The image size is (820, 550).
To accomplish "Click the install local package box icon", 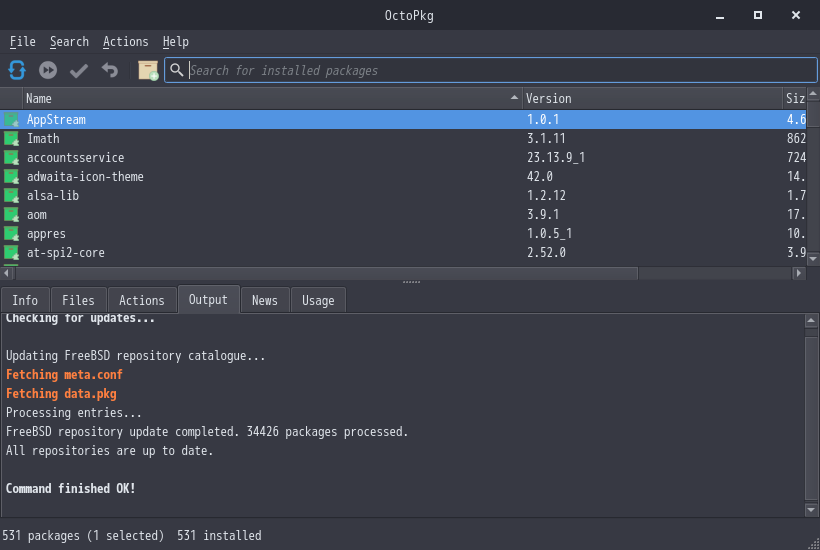I will point(148,70).
